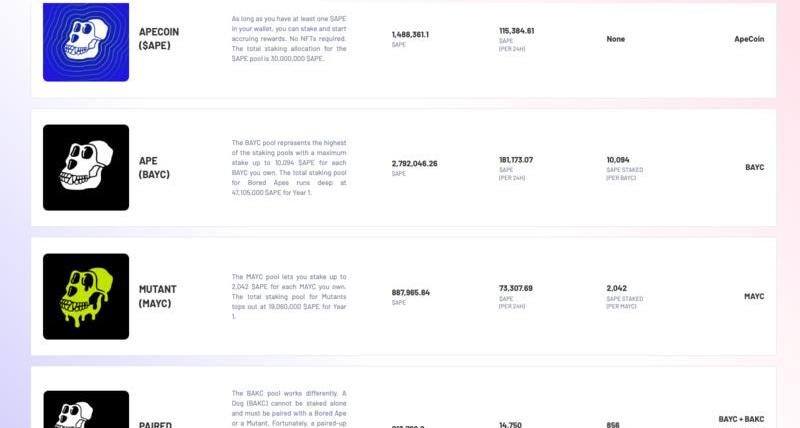The height and width of the screenshot is (428, 800).
Task: Click the ApeCoin pool description text
Action: pos(289,39)
